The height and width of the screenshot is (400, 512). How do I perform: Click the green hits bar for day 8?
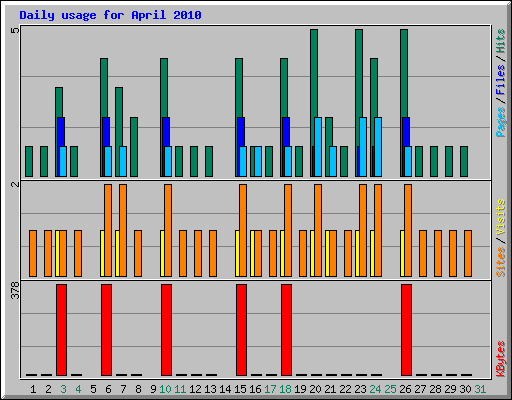pyautogui.click(x=134, y=147)
